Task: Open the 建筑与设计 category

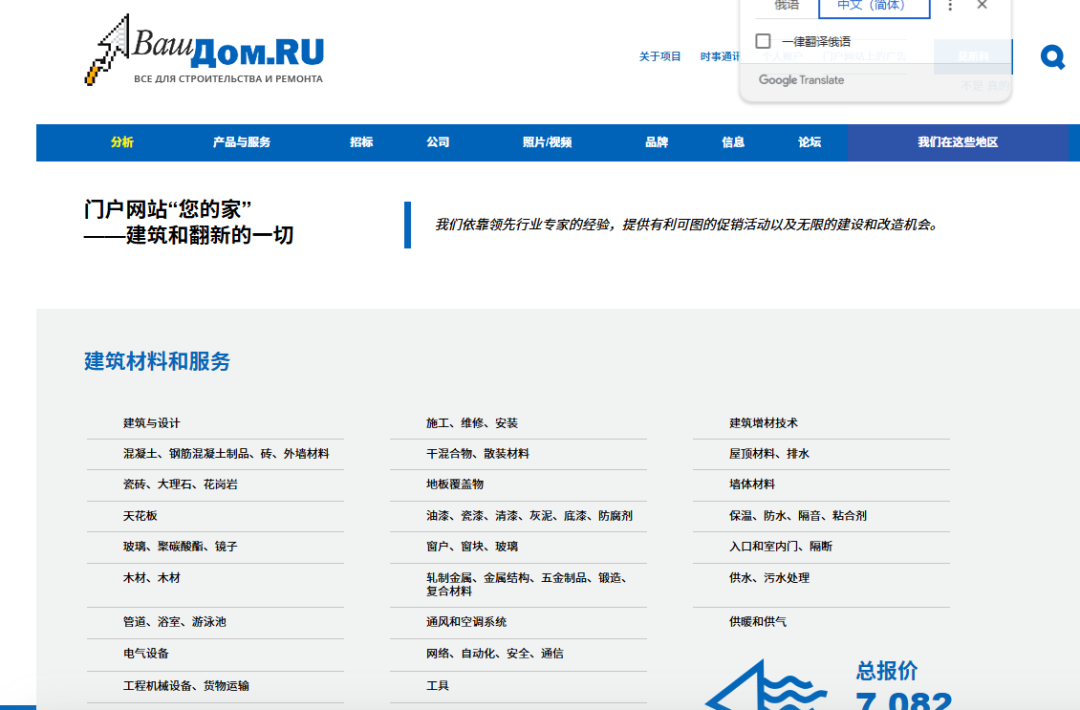Action: click(152, 423)
